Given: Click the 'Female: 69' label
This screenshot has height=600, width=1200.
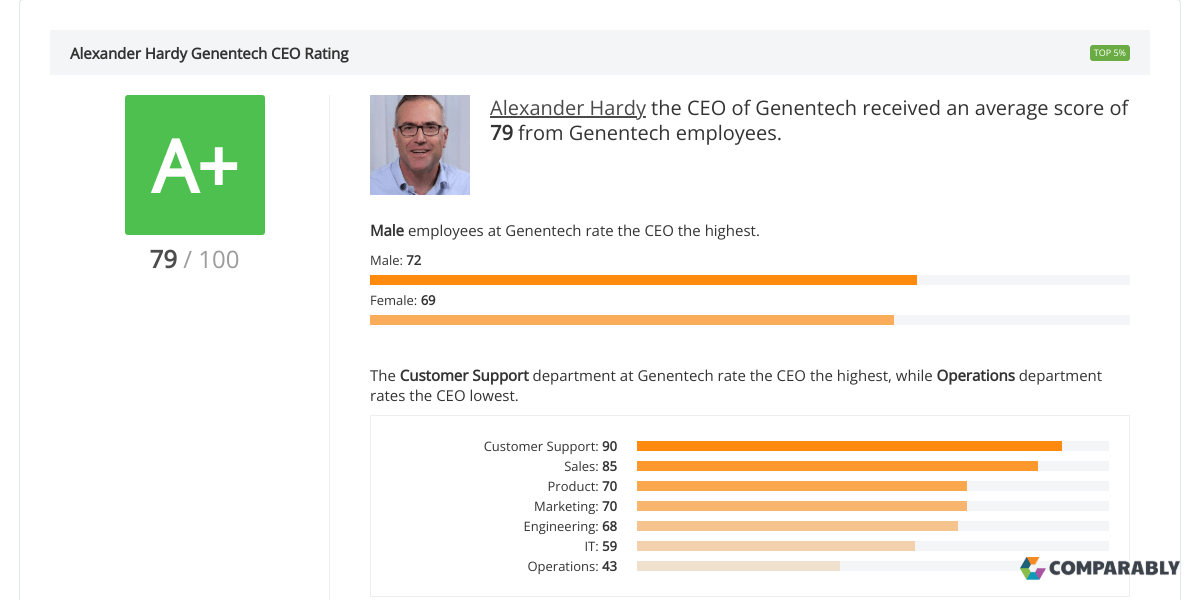Looking at the screenshot, I should point(403,300).
